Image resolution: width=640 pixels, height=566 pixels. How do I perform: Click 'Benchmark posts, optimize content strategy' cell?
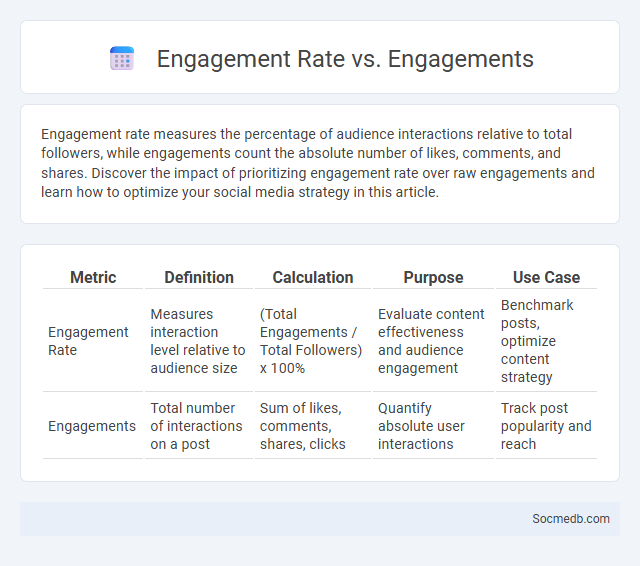pos(546,341)
